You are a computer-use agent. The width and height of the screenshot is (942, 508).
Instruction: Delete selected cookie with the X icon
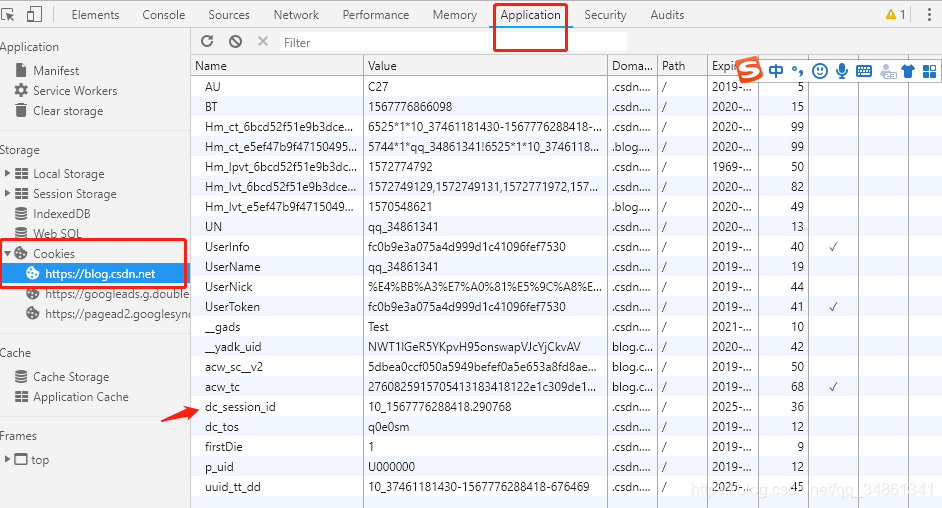[263, 41]
